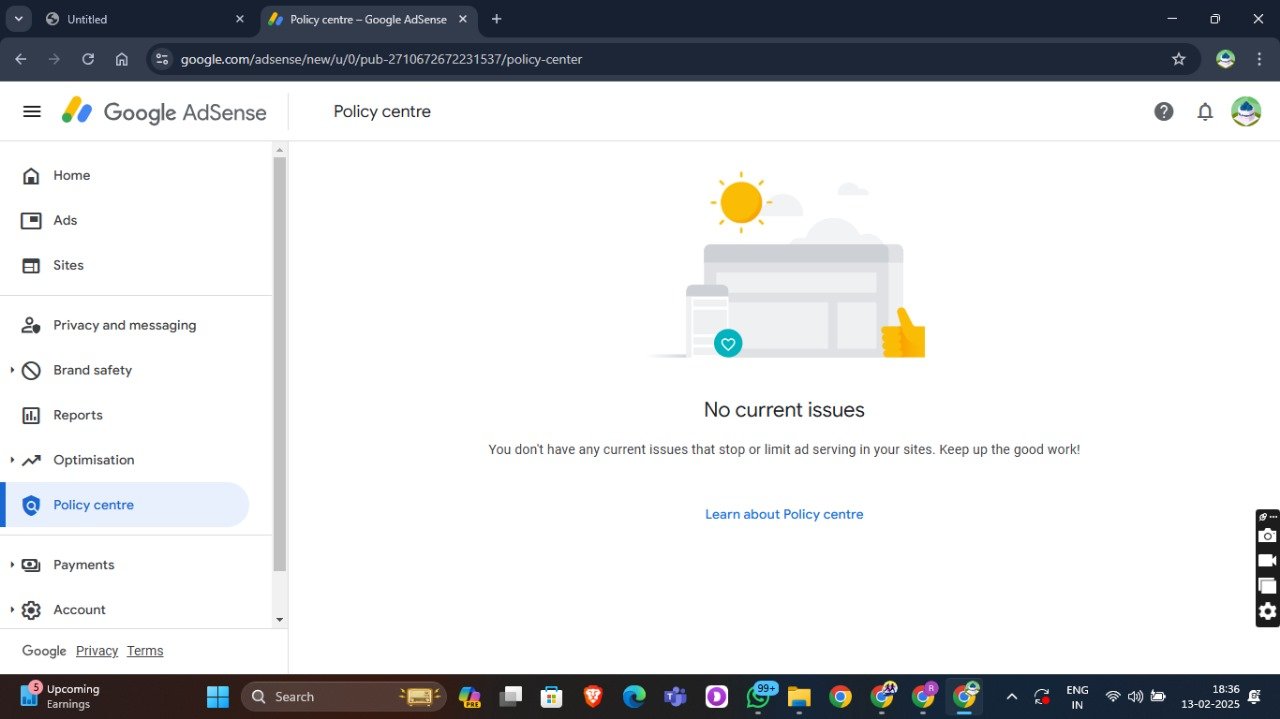Open the AdSense account avatar
This screenshot has height=719, width=1280.
click(1246, 111)
